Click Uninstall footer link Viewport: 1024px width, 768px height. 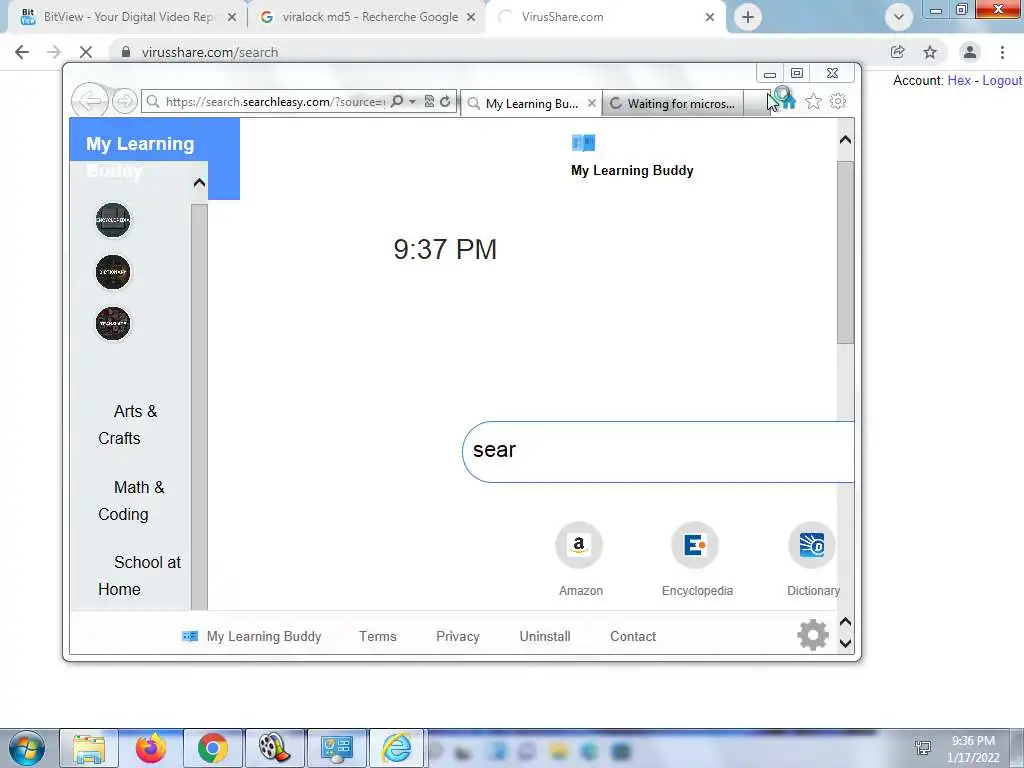point(545,636)
